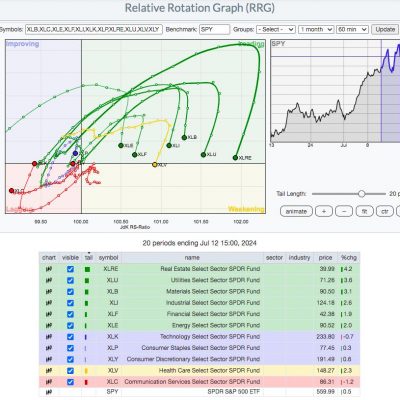Click the XLI point on the graph

click(x=169, y=146)
